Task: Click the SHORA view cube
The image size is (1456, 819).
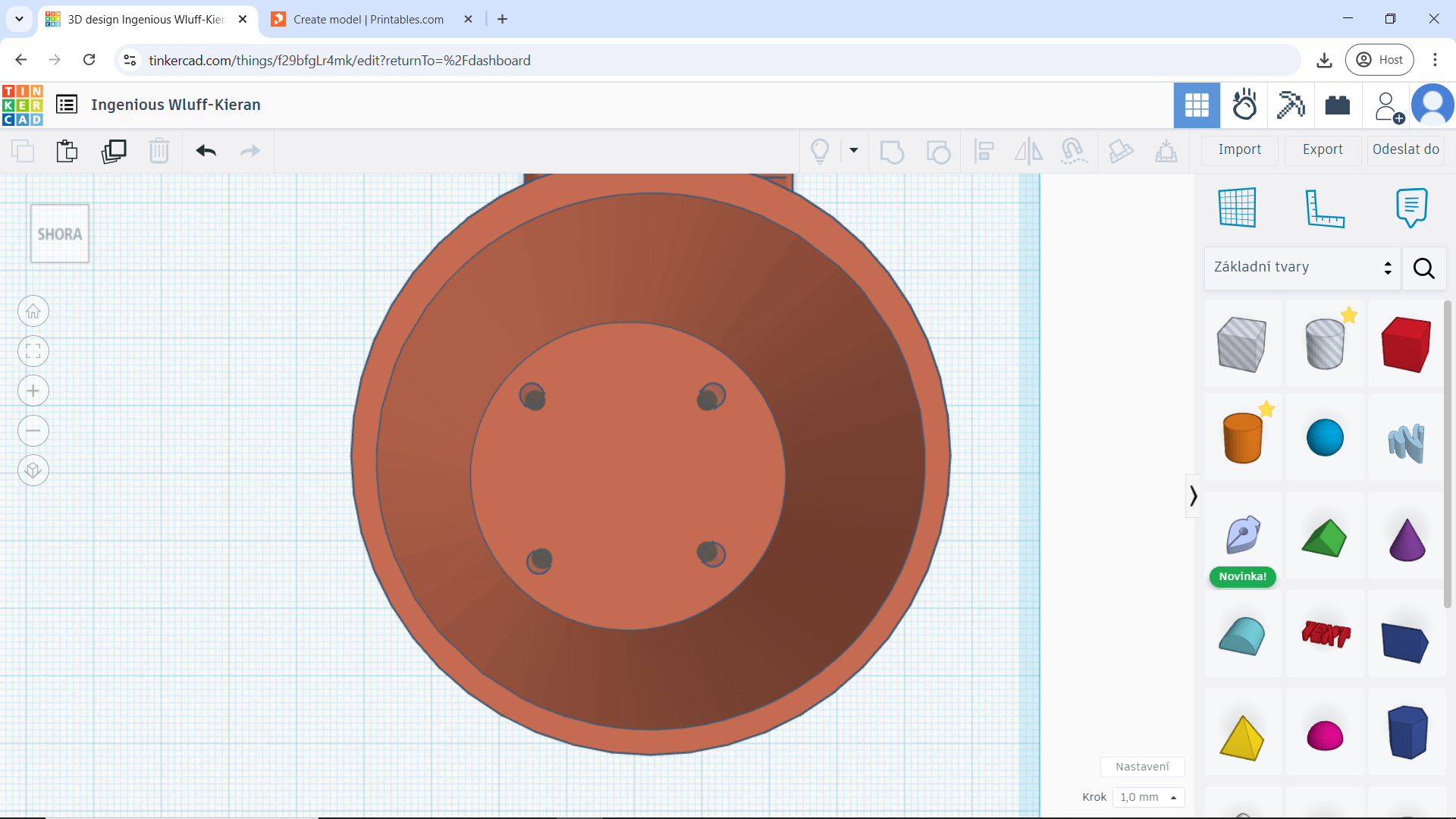Action: 60,234
